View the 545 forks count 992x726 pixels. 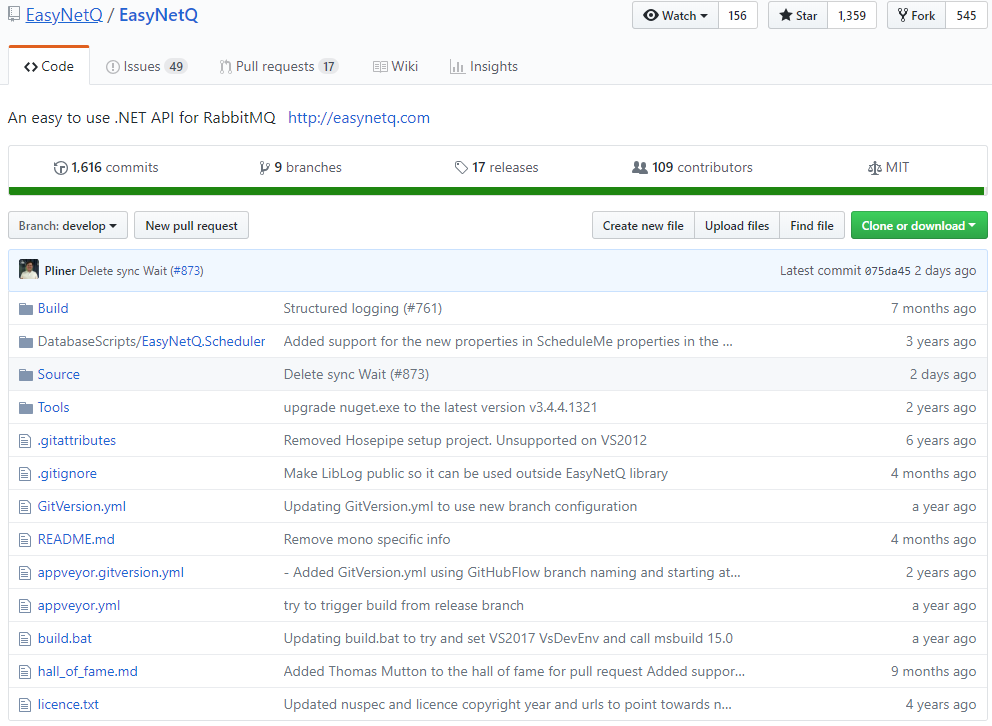click(966, 15)
